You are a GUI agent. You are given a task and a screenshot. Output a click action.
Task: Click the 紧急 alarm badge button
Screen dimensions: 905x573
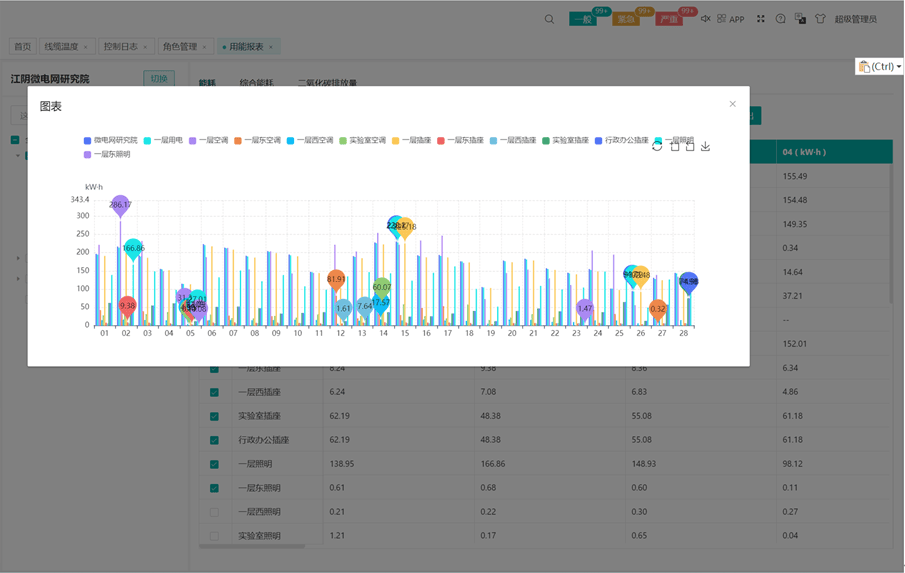point(626,19)
